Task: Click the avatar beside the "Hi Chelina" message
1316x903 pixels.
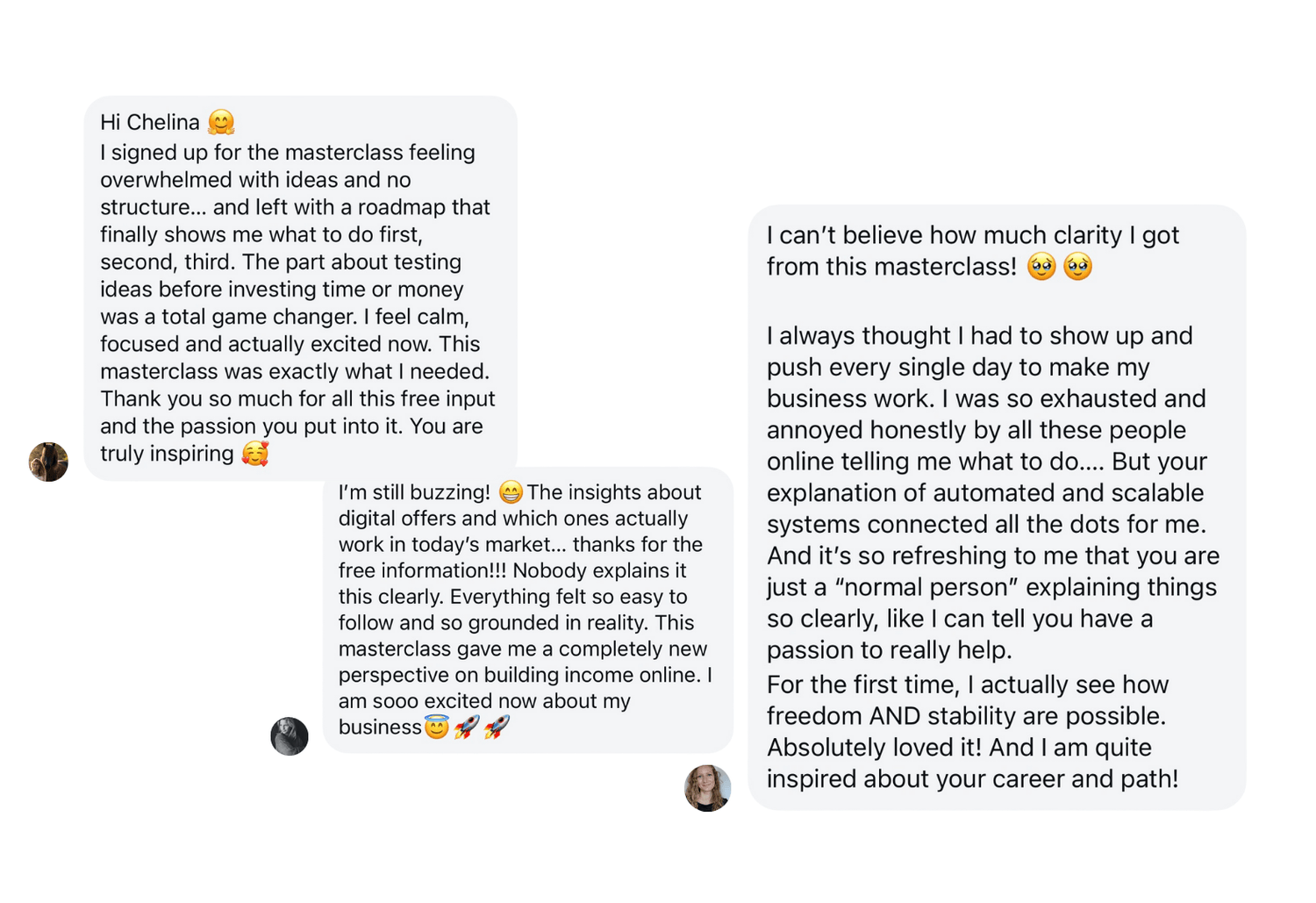Action: point(48,462)
